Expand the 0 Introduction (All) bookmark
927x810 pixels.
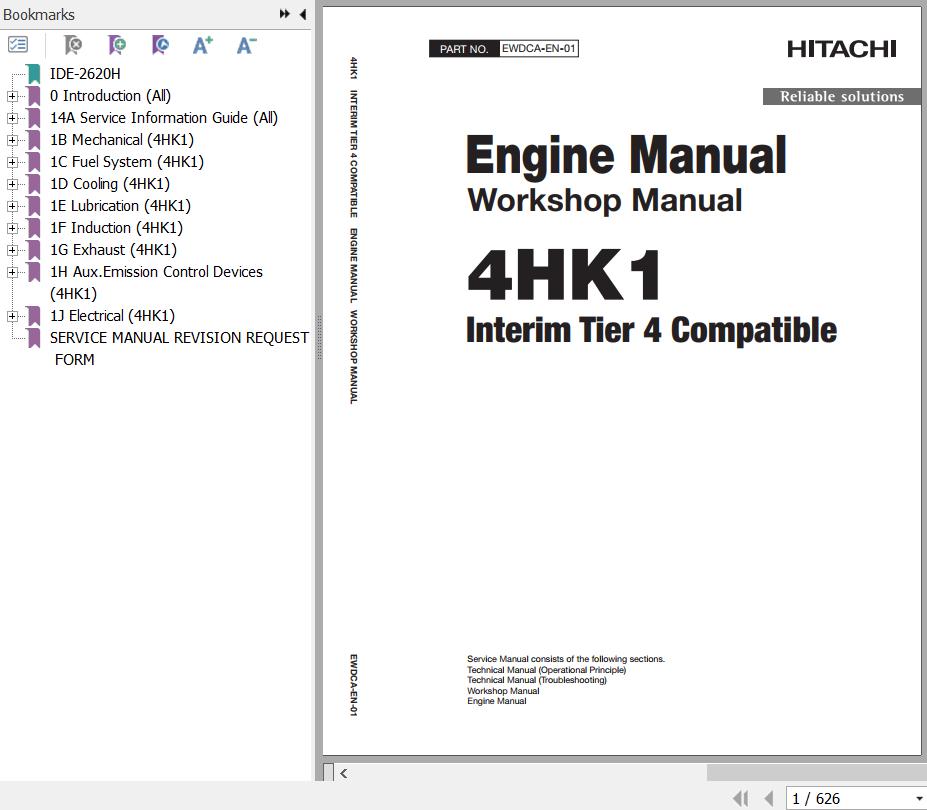(x=12, y=96)
